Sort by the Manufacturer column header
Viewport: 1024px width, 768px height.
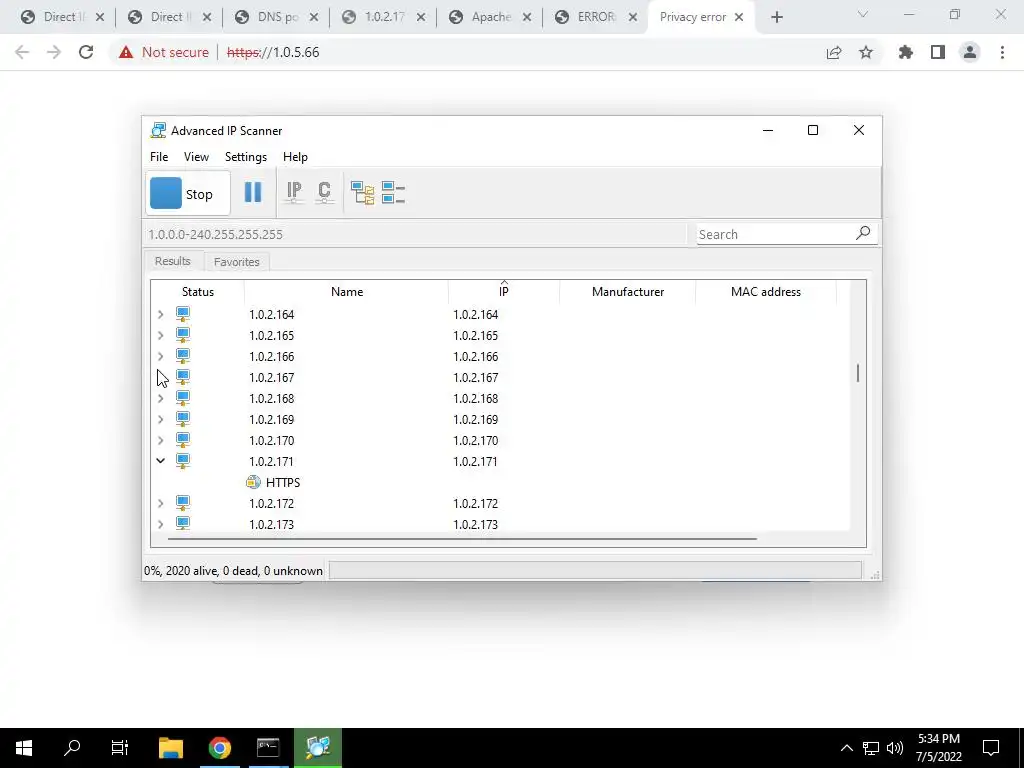pos(628,292)
